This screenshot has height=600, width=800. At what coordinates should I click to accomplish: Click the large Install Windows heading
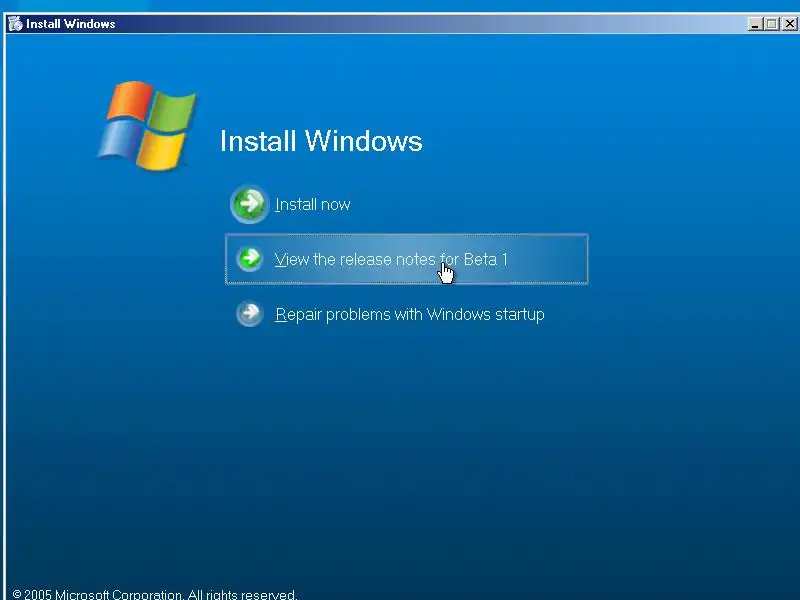pyautogui.click(x=321, y=141)
